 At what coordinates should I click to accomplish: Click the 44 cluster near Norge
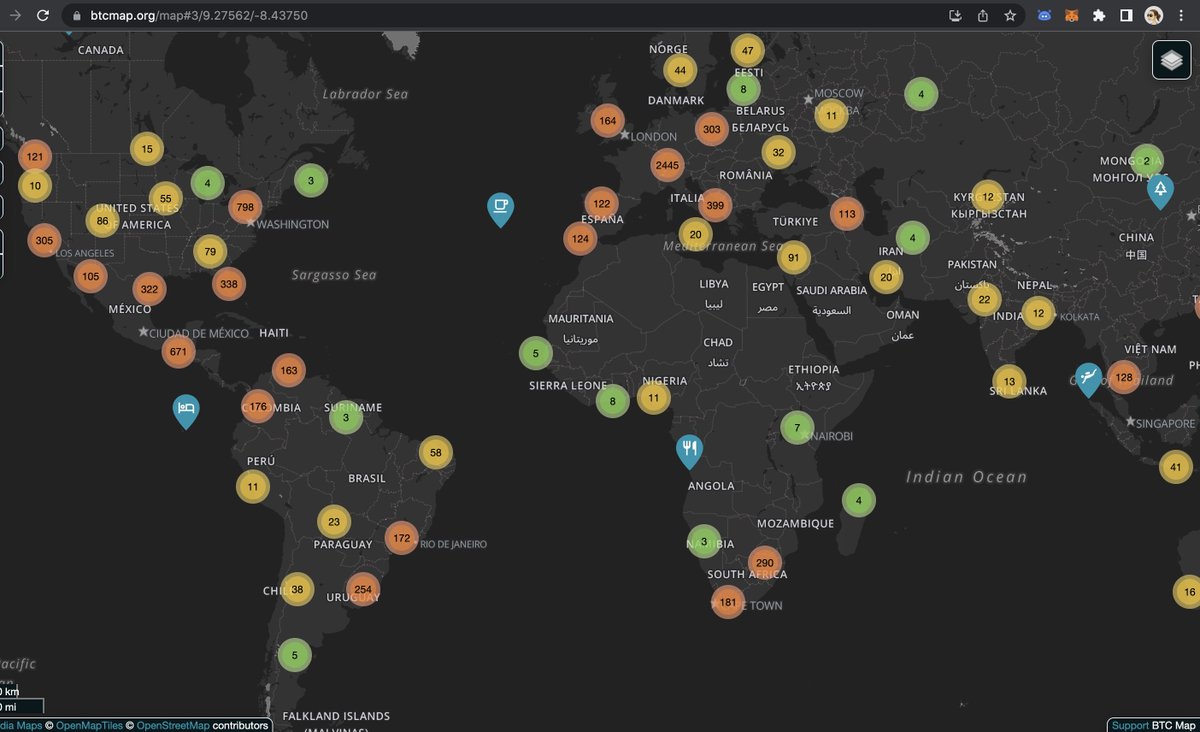point(680,70)
